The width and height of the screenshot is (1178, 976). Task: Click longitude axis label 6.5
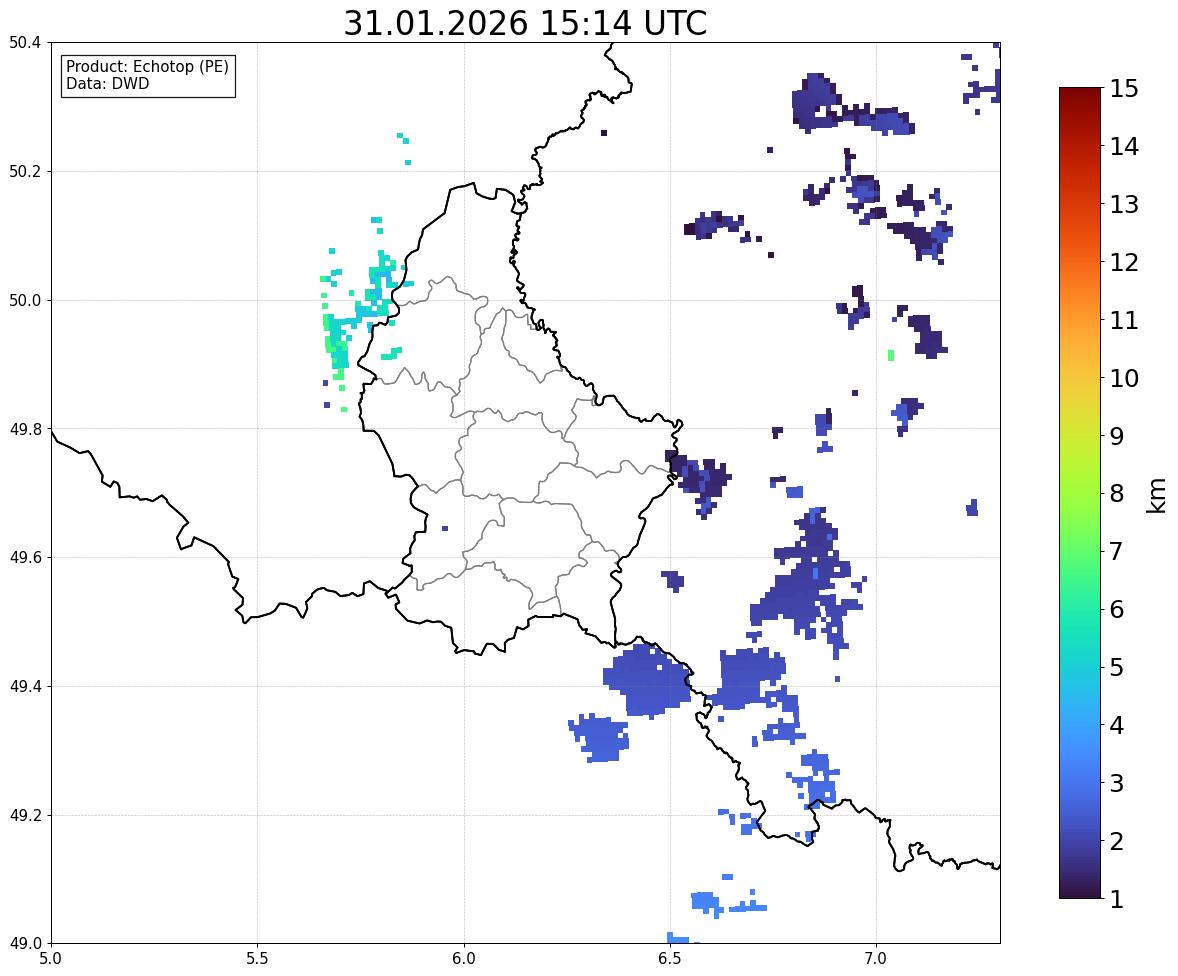[x=670, y=959]
